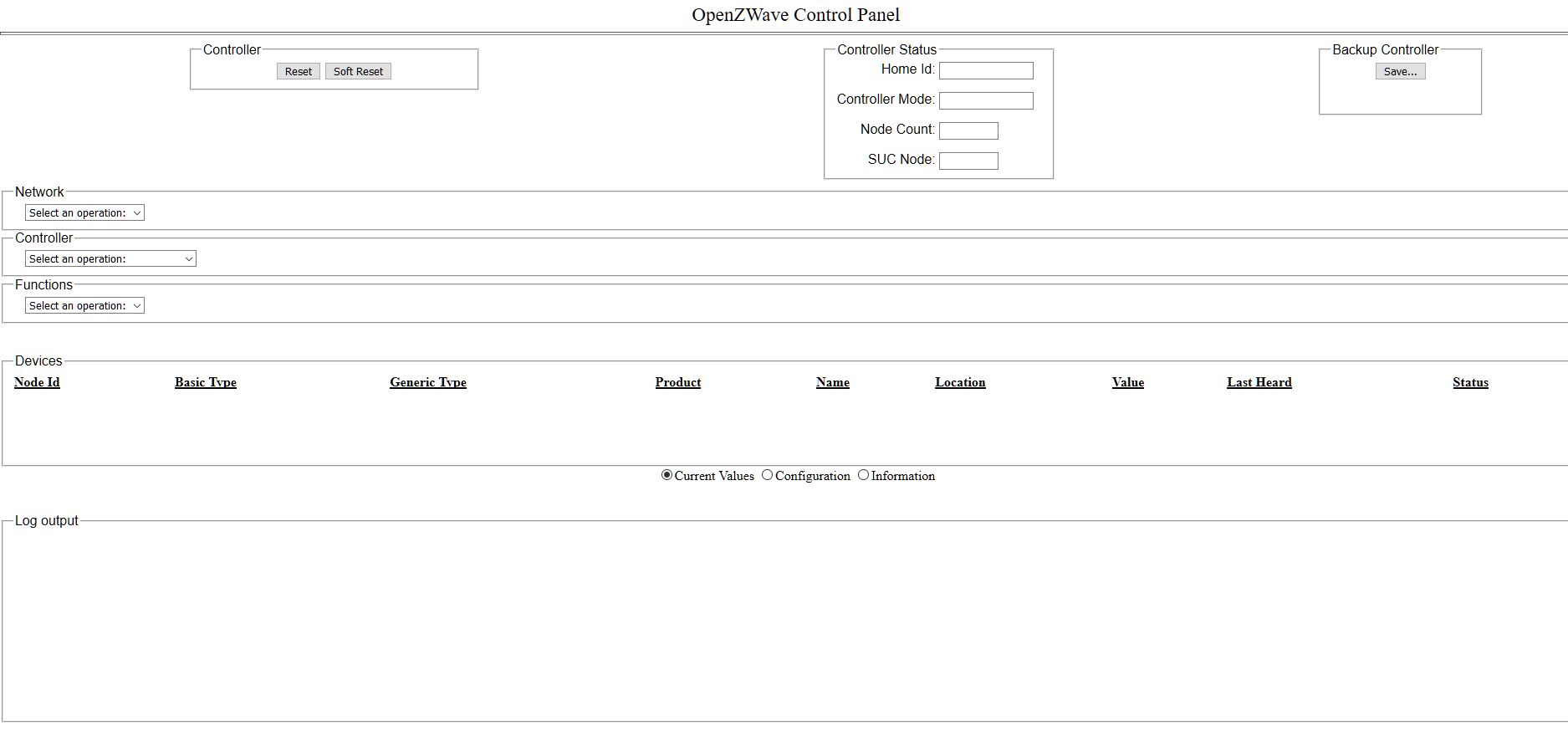The height and width of the screenshot is (736, 1568).
Task: Select the Configuration radio button
Action: point(767,475)
